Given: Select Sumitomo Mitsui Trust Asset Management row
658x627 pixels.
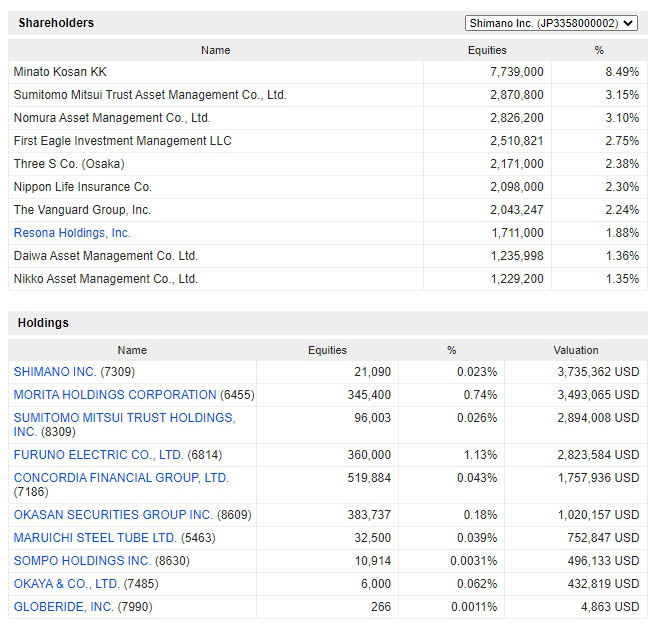Looking at the screenshot, I should coord(328,95).
